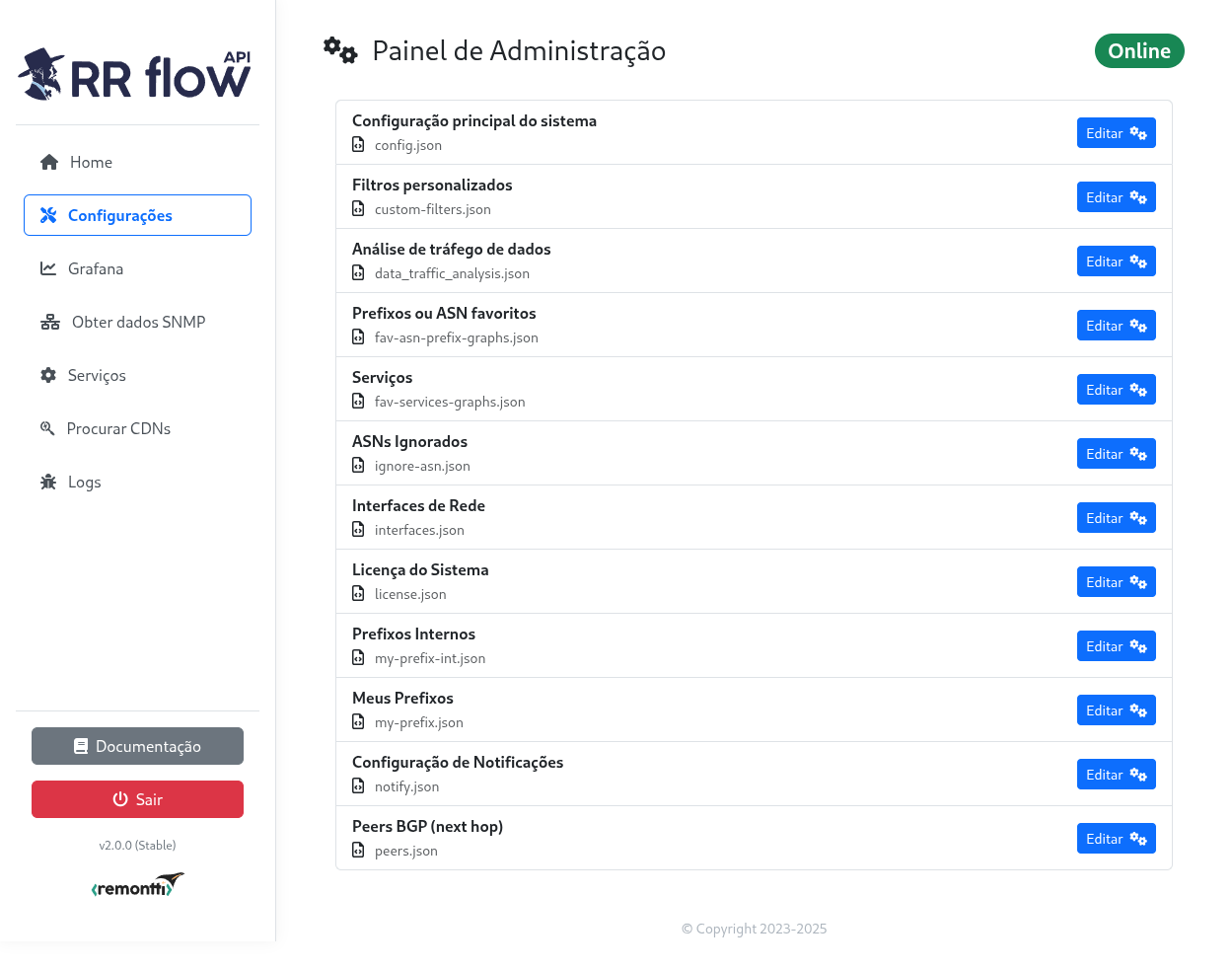This screenshot has height=970, width=1232.
Task: Click the file icon beside peers.json
Action: pos(357,850)
